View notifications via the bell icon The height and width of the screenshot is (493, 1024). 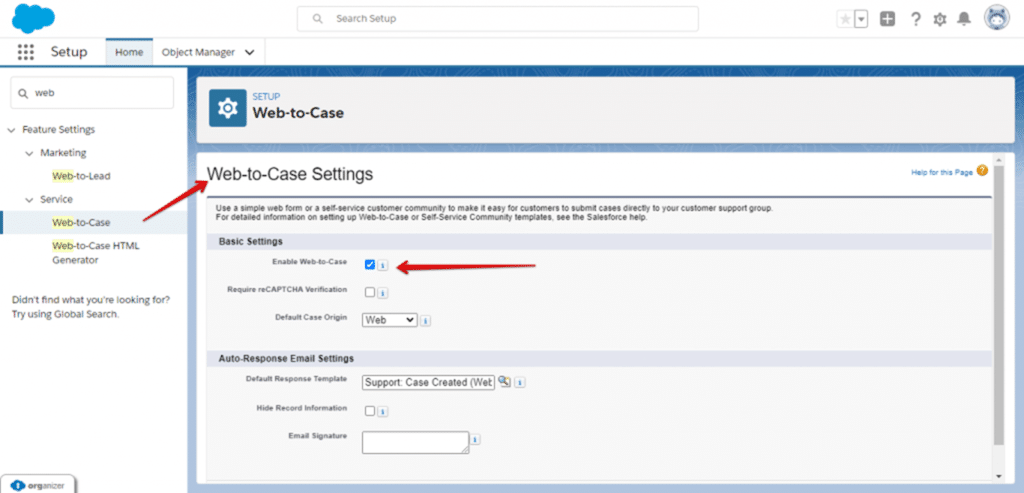pos(964,20)
